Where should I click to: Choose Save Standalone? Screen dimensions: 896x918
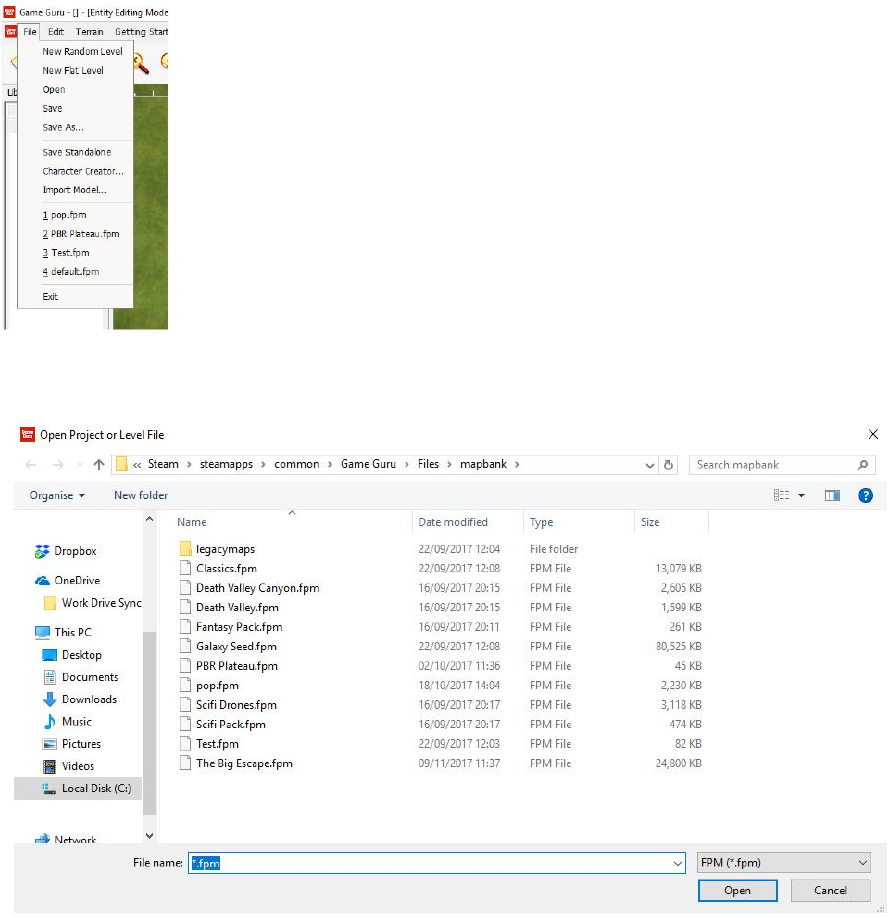pyautogui.click(x=76, y=152)
